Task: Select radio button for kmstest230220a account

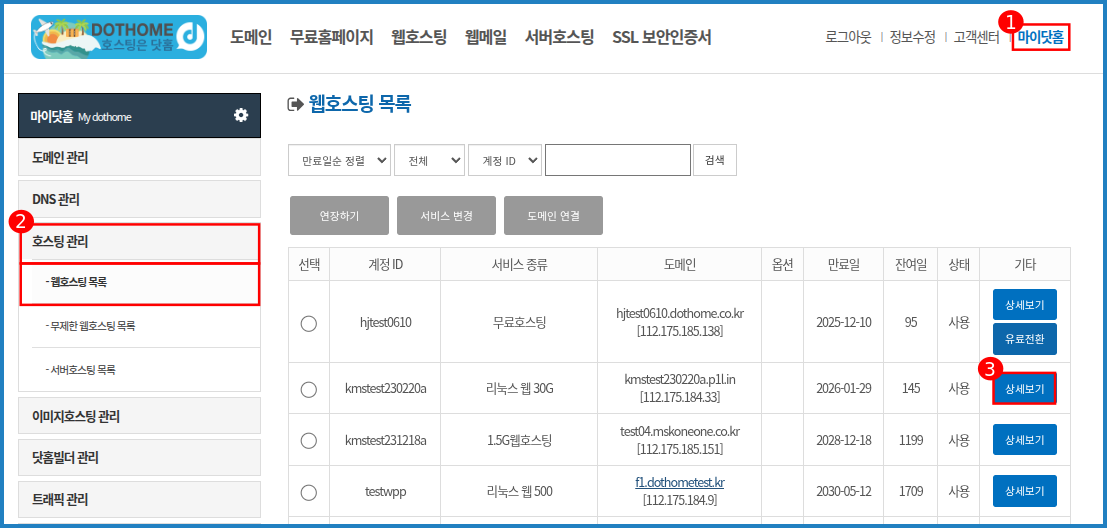Action: tap(309, 388)
